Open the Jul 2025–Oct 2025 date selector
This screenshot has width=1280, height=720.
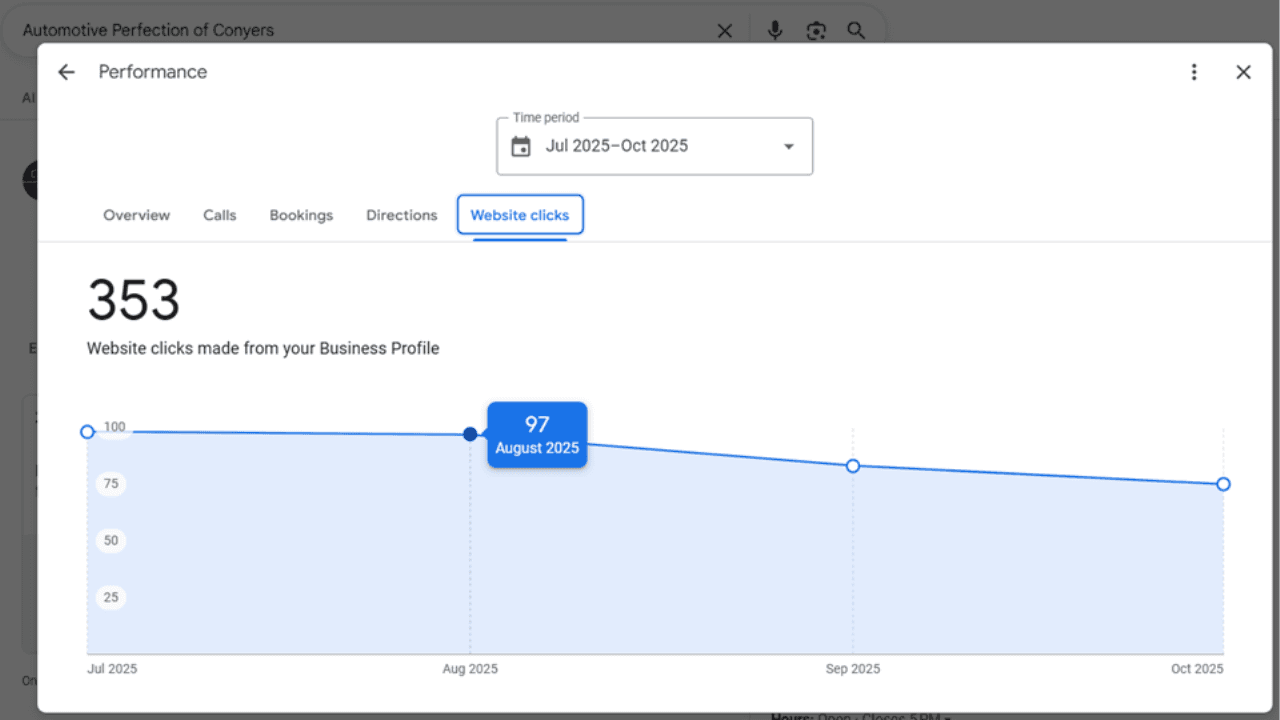[x=617, y=146]
